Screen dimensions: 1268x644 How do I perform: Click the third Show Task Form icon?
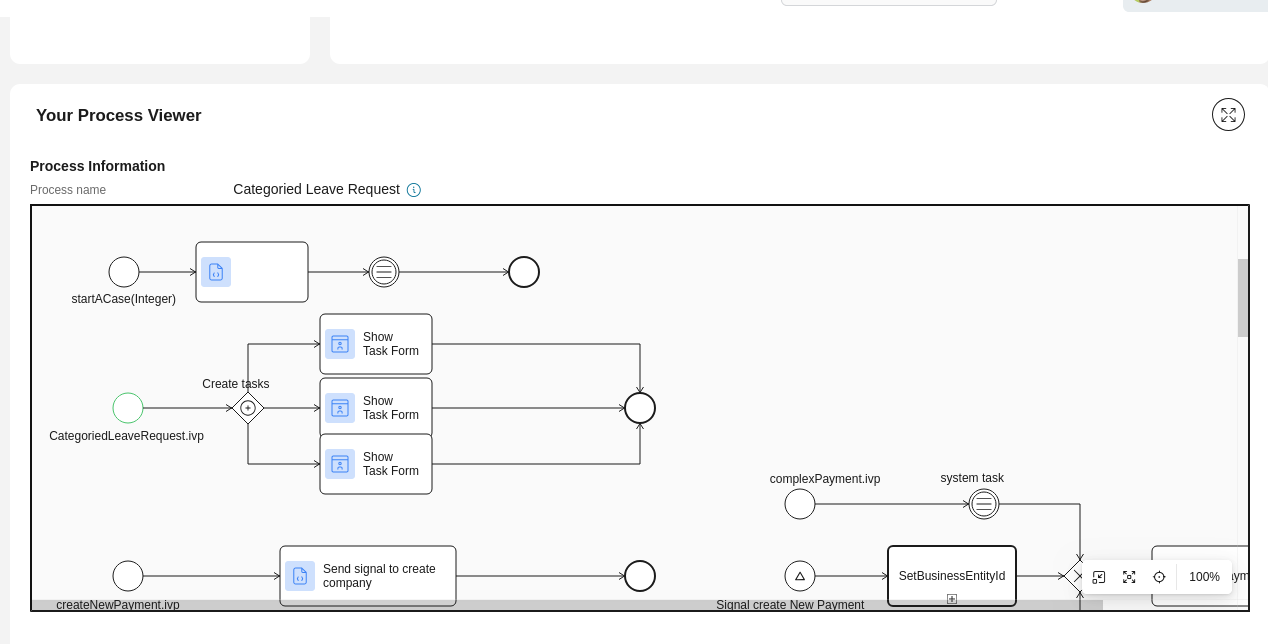coord(340,464)
